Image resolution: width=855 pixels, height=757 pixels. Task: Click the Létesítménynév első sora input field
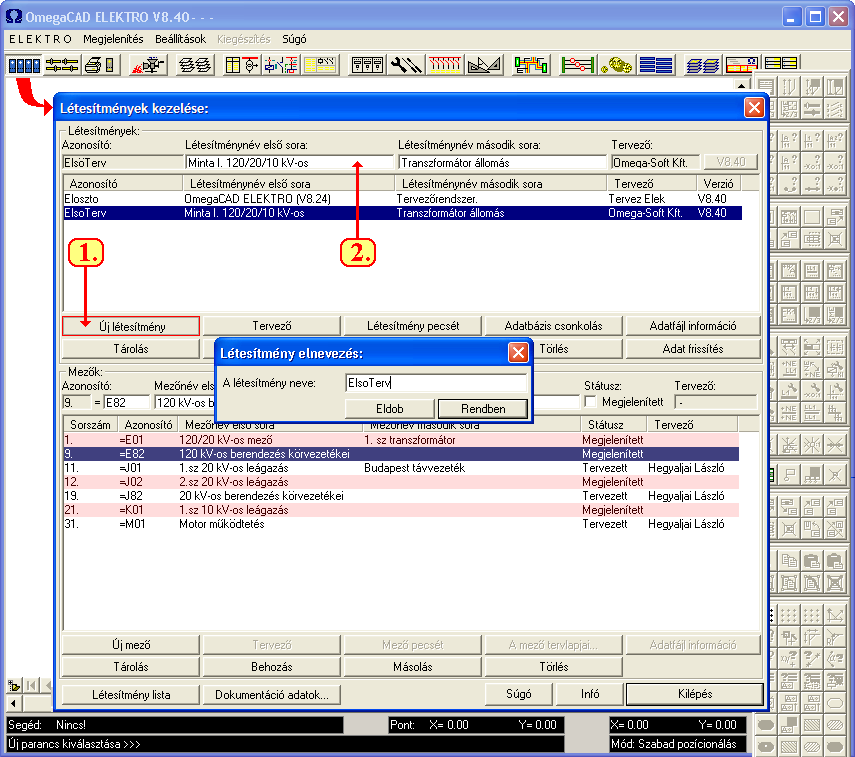[x=289, y=163]
